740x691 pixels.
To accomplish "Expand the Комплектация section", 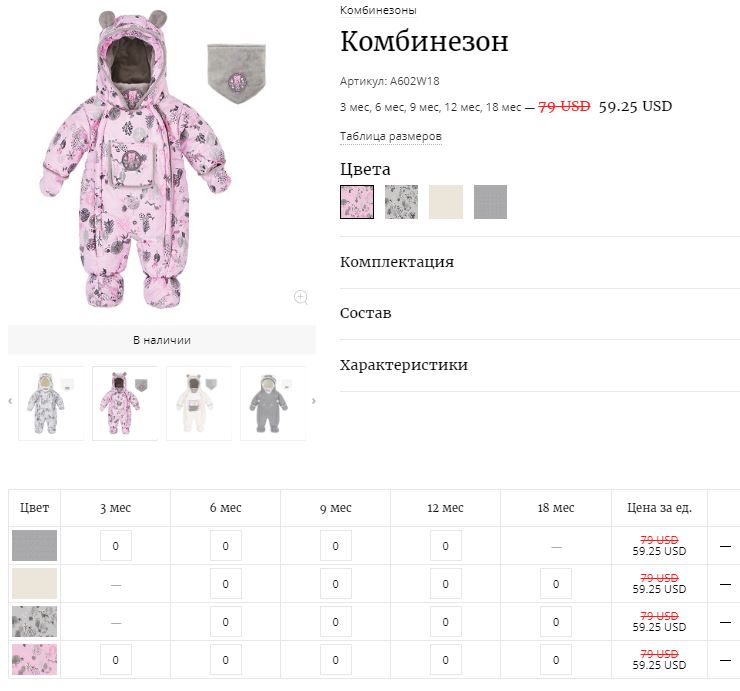I will click(397, 262).
